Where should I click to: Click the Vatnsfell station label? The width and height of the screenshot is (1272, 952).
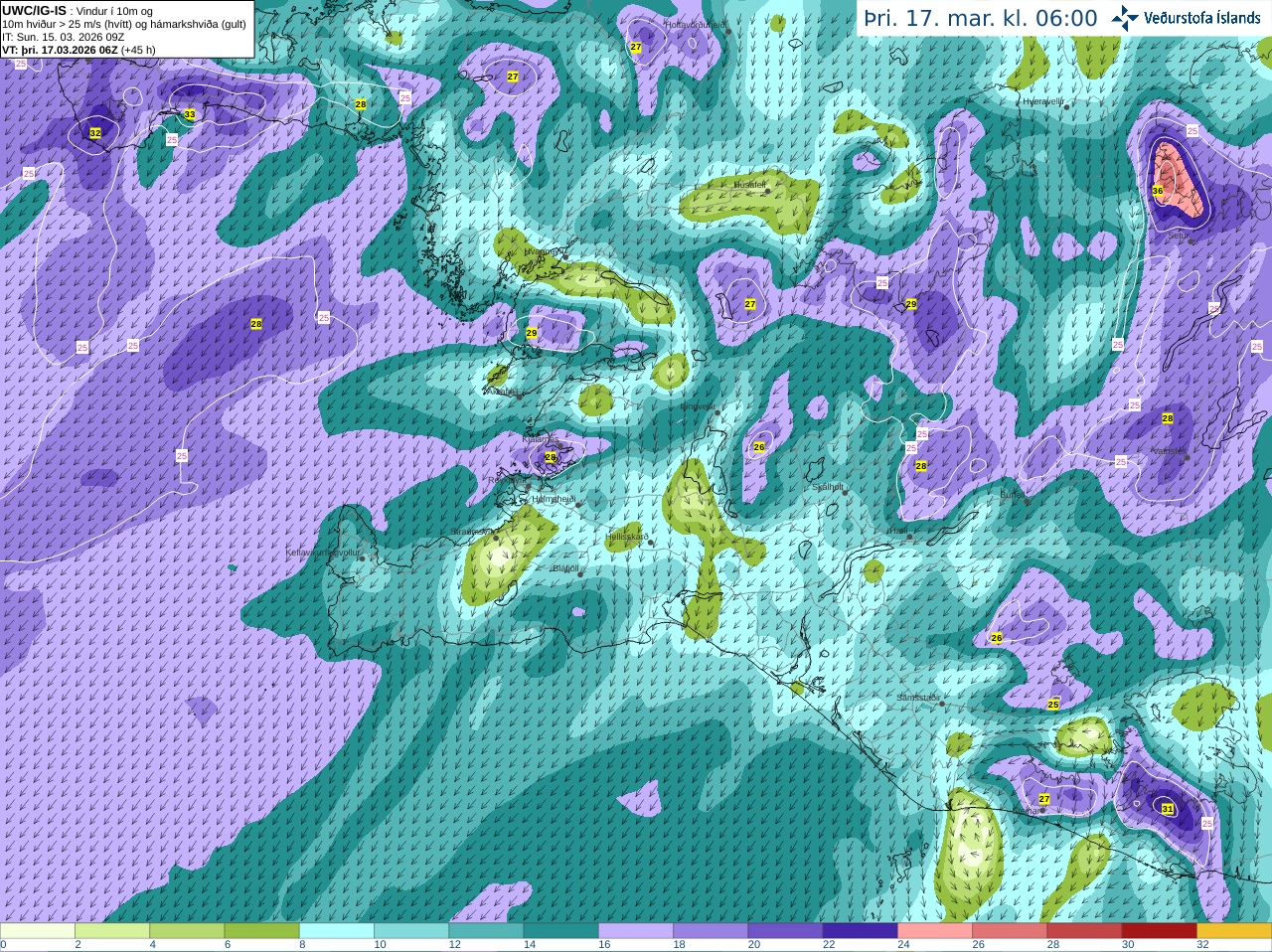[x=1168, y=451]
